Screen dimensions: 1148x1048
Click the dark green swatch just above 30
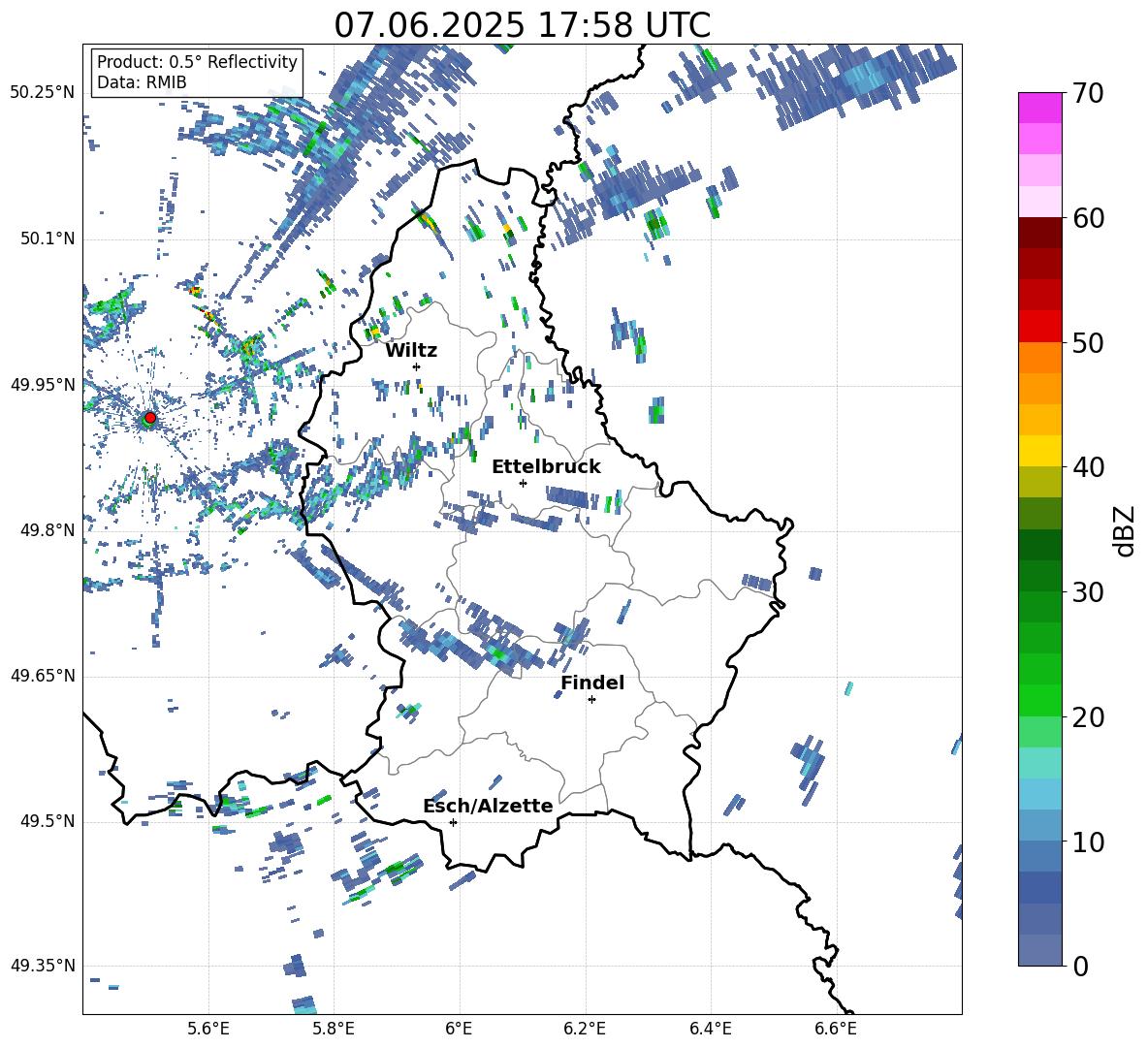click(x=1040, y=576)
